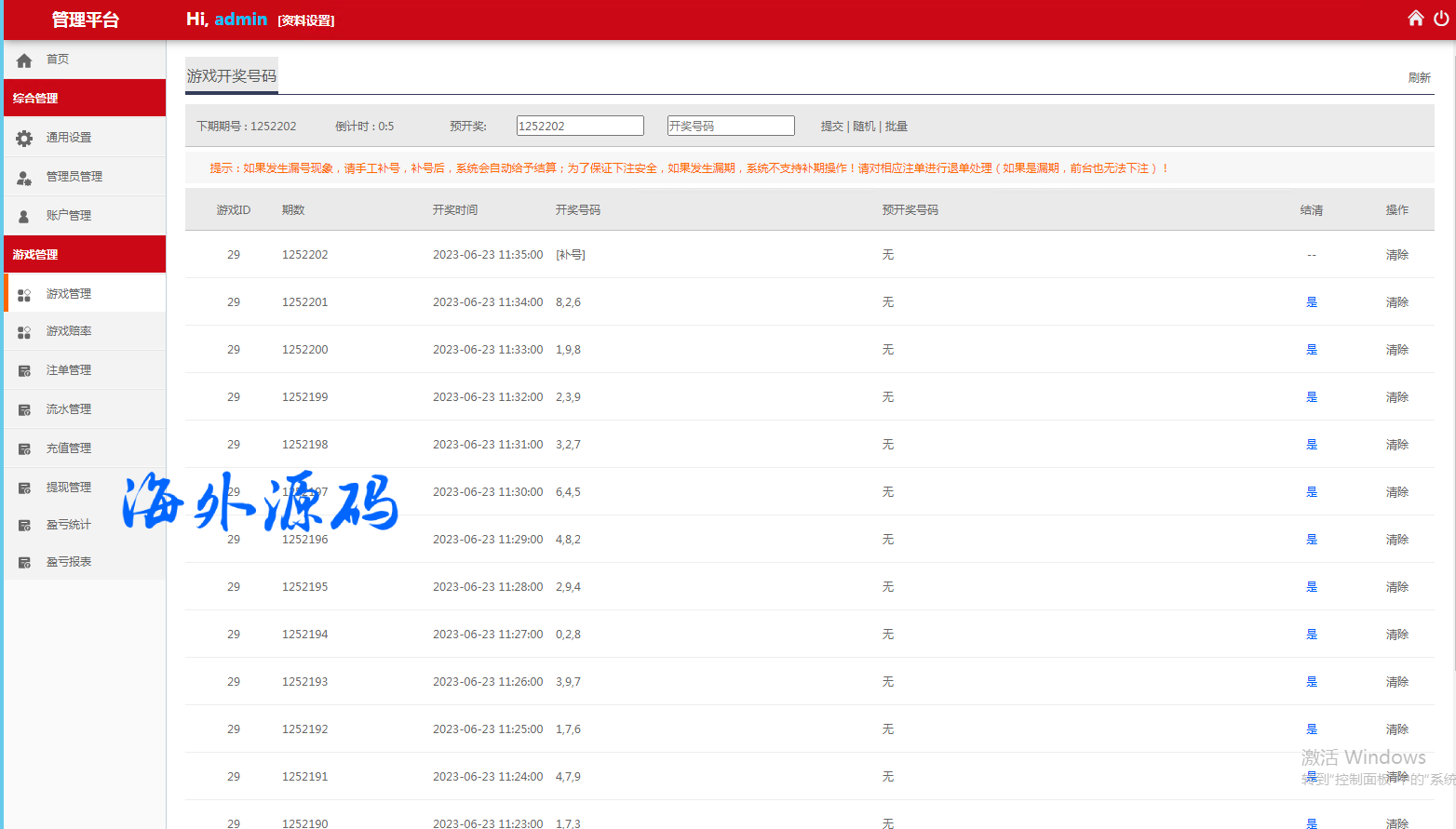The width and height of the screenshot is (1456, 829).
Task: Click the [资料设置] profile settings link
Action: (306, 20)
